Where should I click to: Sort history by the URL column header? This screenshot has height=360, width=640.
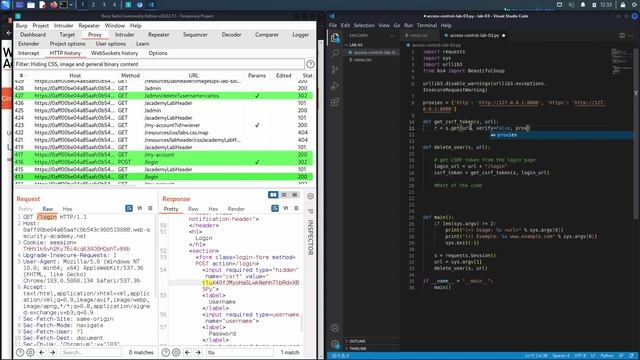193,76
